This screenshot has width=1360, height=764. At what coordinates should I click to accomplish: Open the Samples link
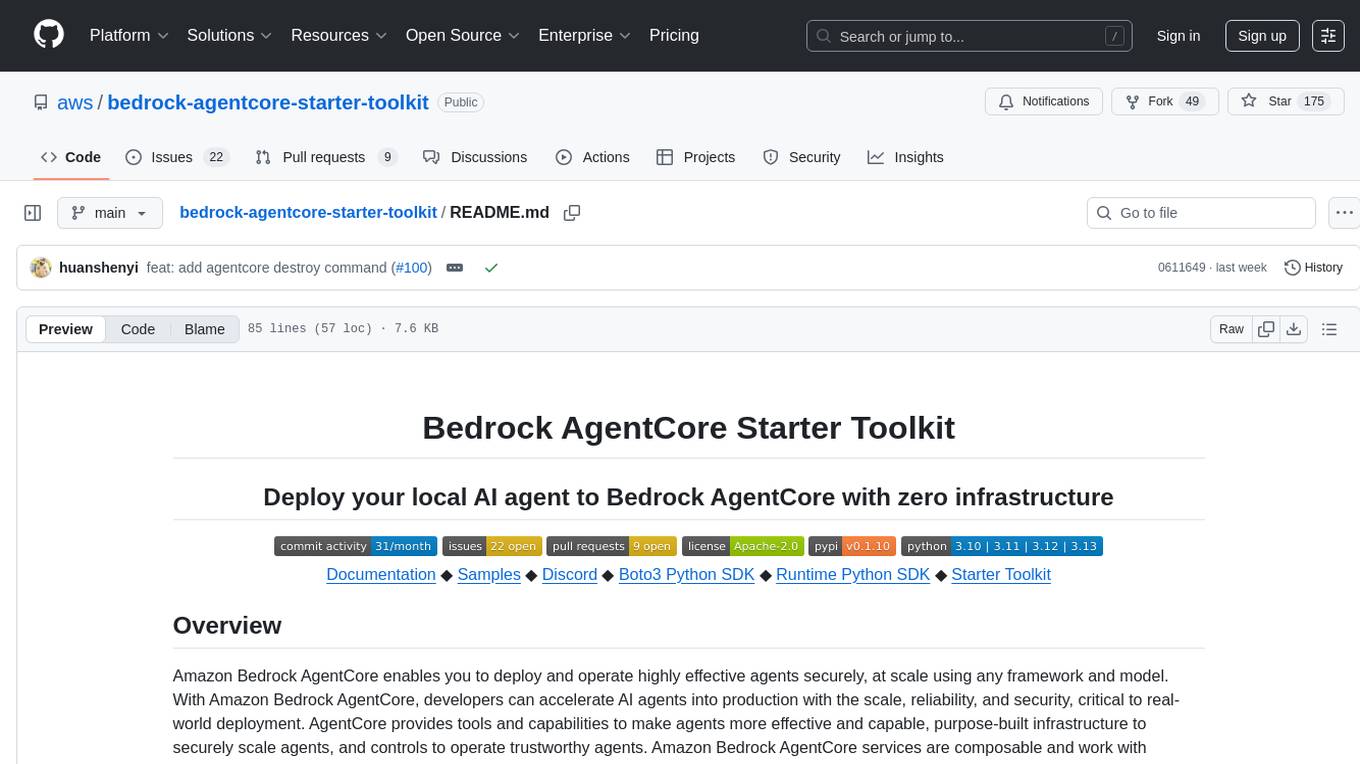coord(489,575)
